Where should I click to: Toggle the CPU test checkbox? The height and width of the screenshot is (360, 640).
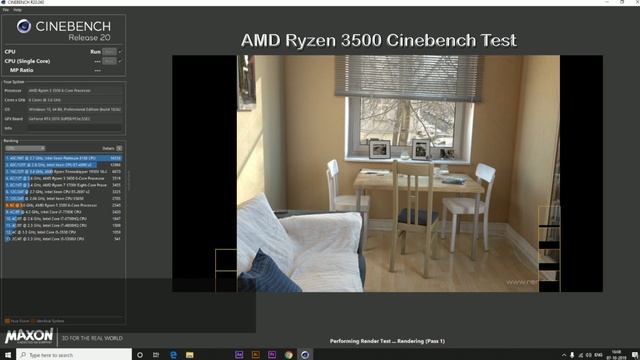(x=120, y=52)
